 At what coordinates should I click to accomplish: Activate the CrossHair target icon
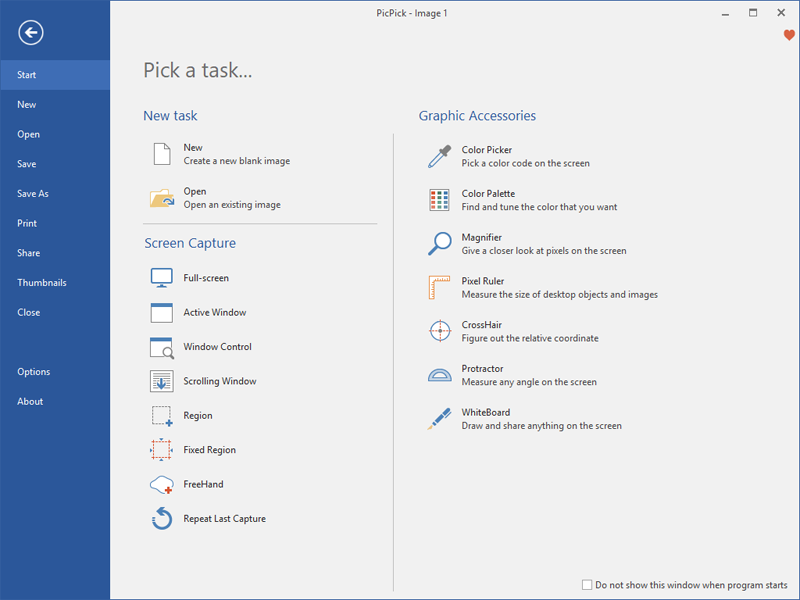(440, 331)
